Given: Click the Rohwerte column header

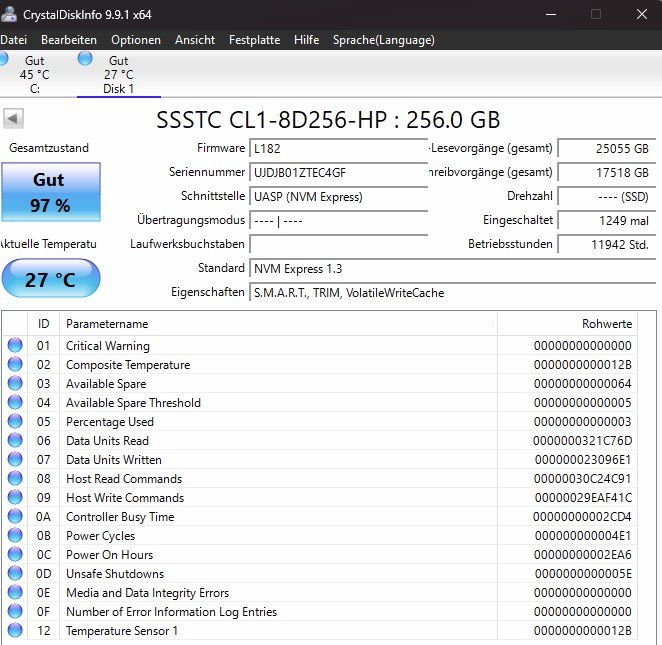Looking at the screenshot, I should [x=567, y=324].
